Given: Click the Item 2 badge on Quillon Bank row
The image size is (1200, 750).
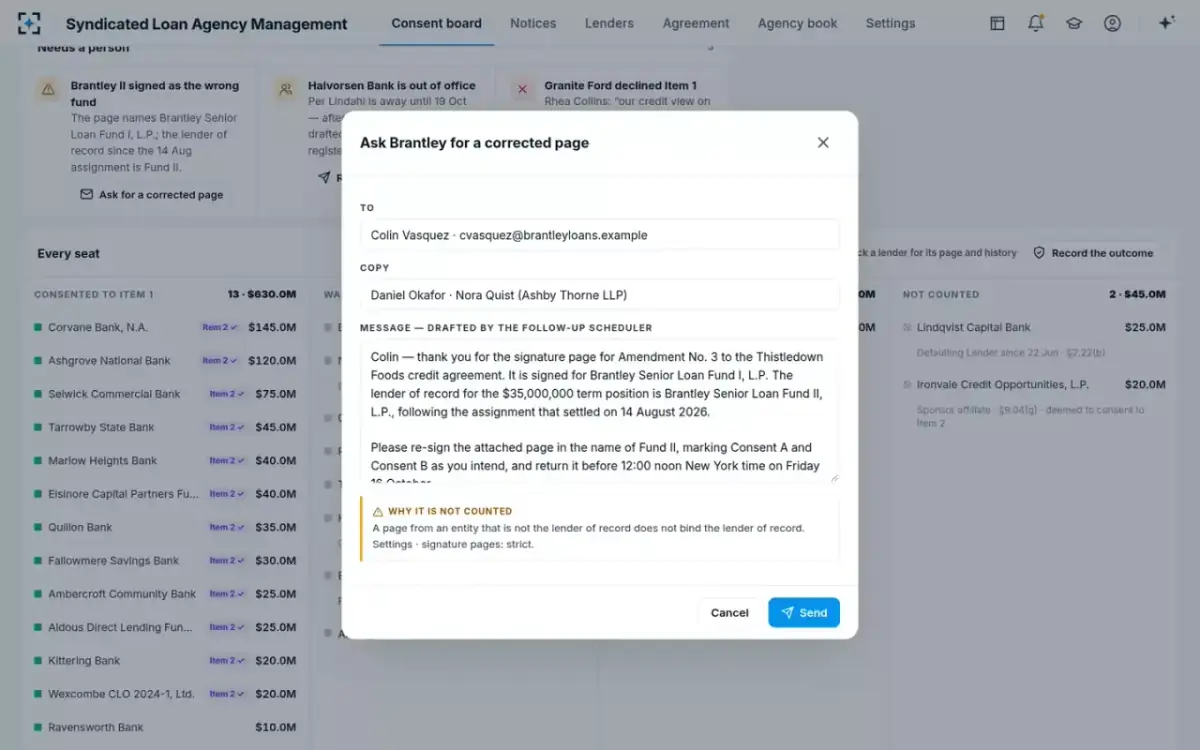Looking at the screenshot, I should [225, 527].
